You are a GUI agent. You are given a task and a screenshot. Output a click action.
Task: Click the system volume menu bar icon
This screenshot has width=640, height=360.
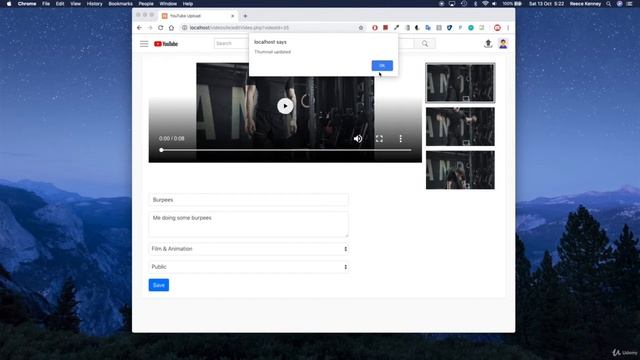[494, 4]
